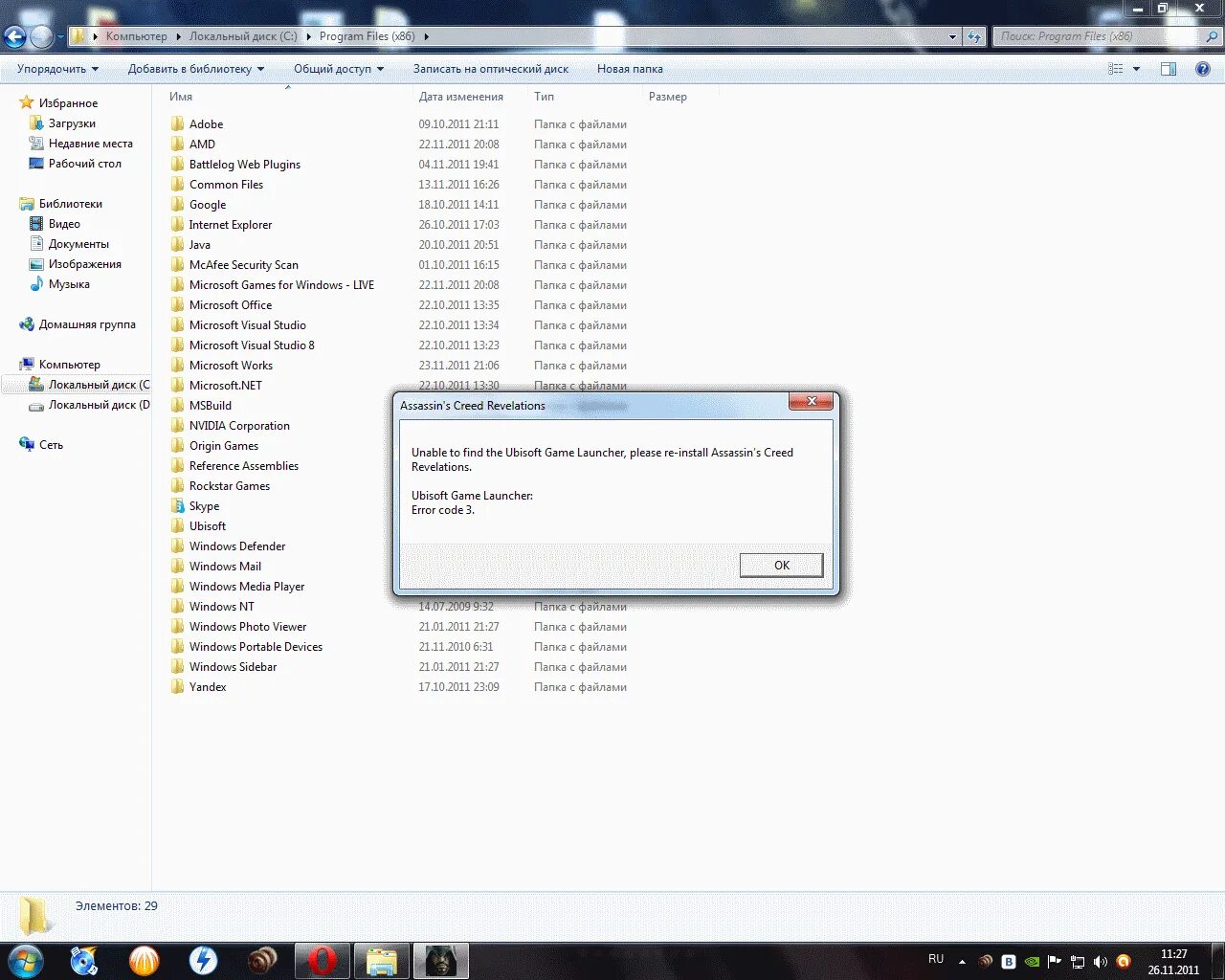Viewport: 1225px width, 980px height.
Task: Select the Skype folder icon
Action: [x=177, y=506]
